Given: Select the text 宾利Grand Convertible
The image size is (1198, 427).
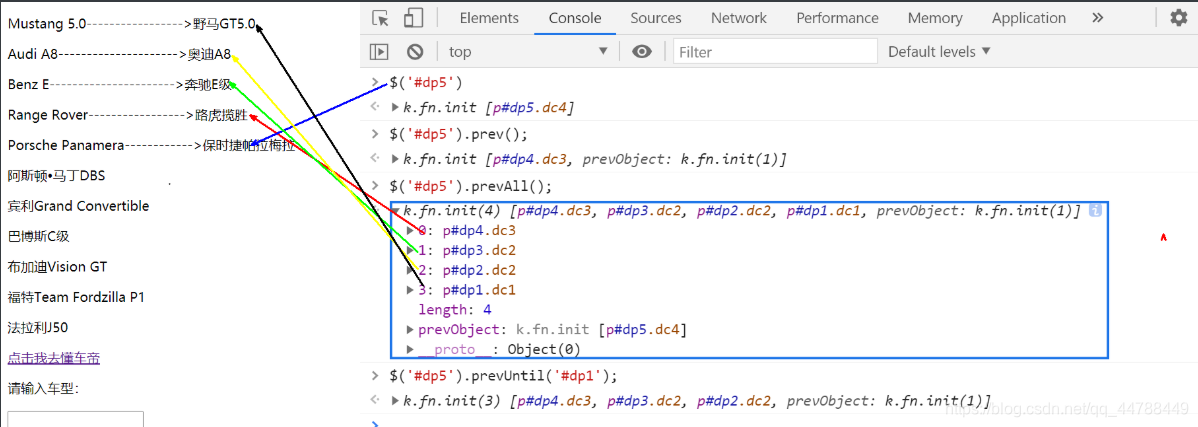Looking at the screenshot, I should [x=79, y=206].
